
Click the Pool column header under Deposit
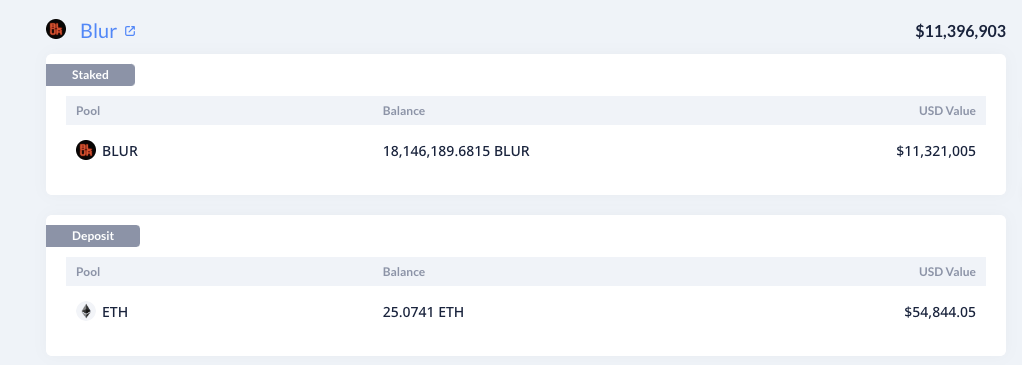[x=88, y=272]
